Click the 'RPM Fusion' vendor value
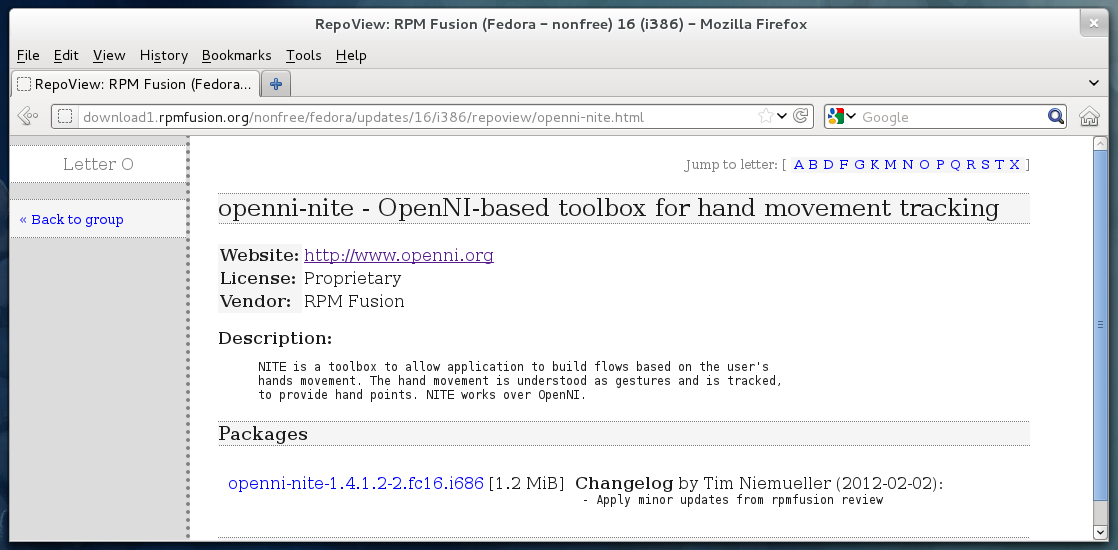 [354, 301]
